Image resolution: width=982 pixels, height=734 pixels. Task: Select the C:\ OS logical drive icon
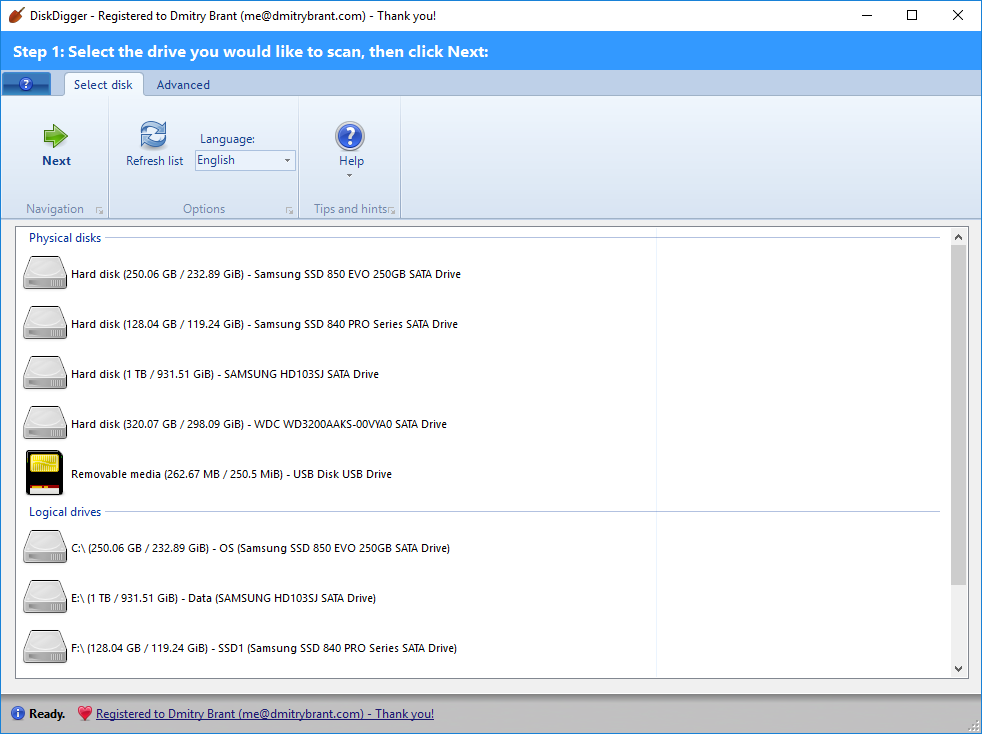pyautogui.click(x=45, y=548)
